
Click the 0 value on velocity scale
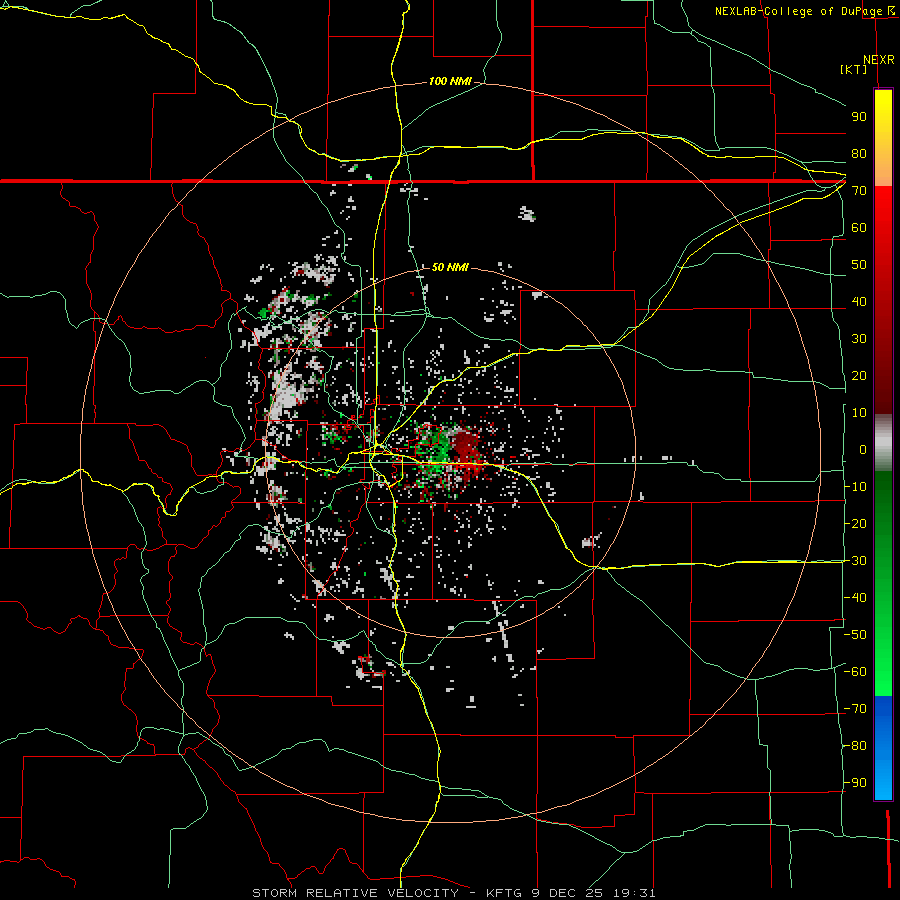pos(863,449)
